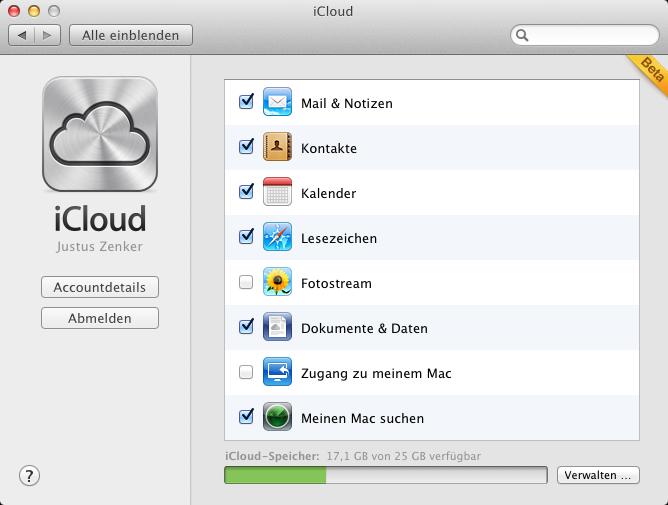The image size is (668, 505).
Task: Click the Dokumente & Daten document icon
Action: pos(277,327)
